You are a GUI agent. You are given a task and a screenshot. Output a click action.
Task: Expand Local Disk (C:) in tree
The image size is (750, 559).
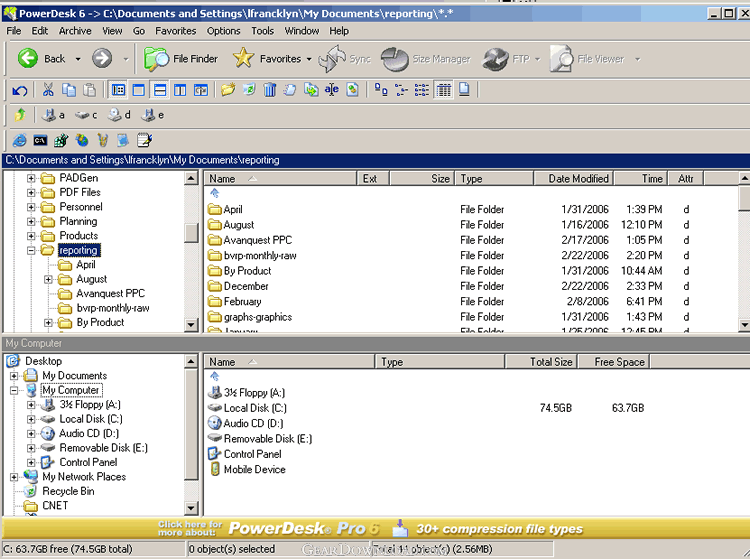pyautogui.click(x=31, y=419)
